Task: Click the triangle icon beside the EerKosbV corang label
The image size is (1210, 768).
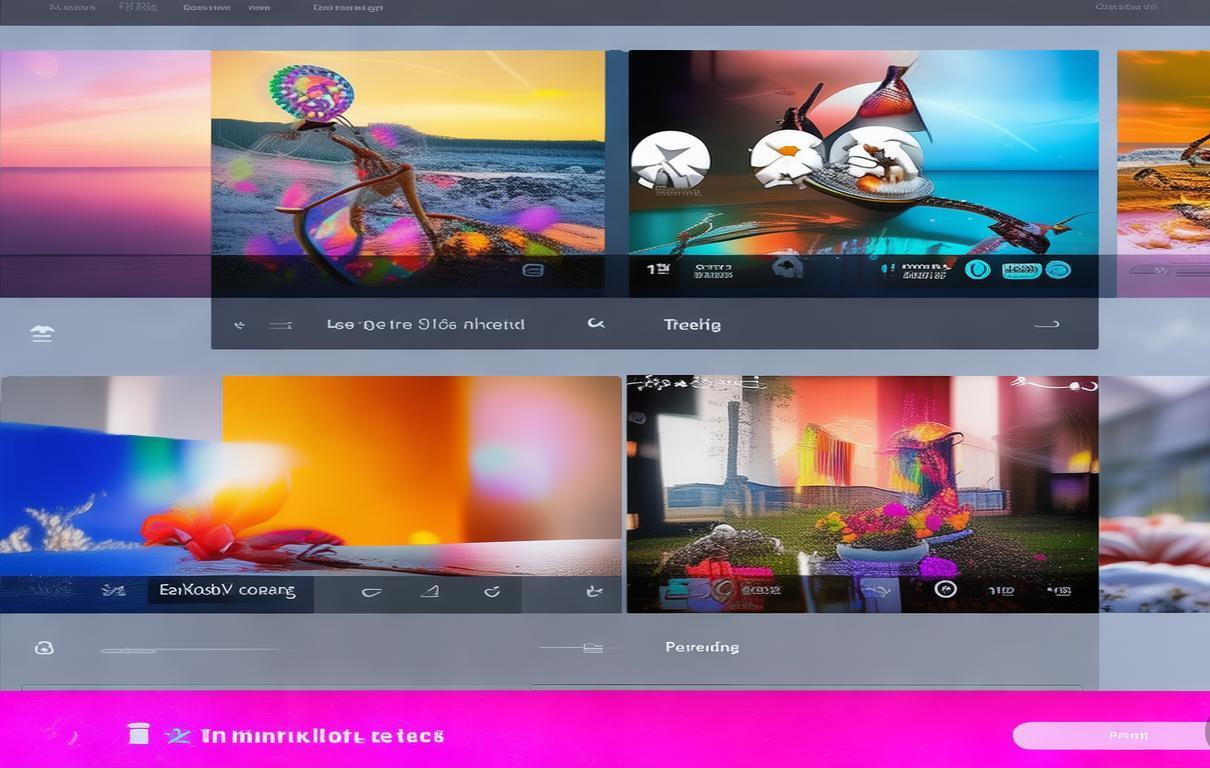Action: click(x=430, y=591)
